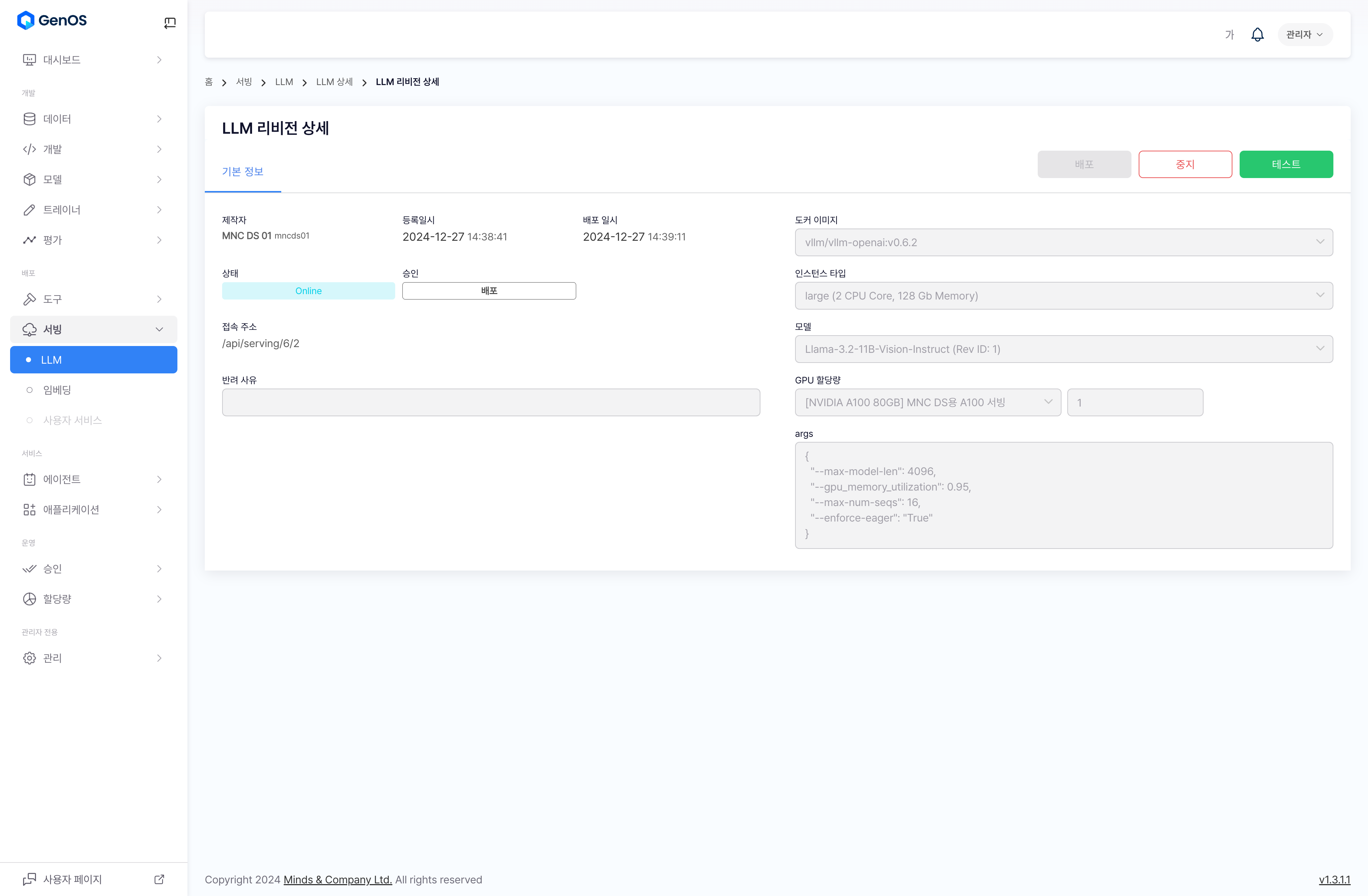Click the red 중지 button
The width and height of the screenshot is (1368, 896).
(x=1184, y=164)
